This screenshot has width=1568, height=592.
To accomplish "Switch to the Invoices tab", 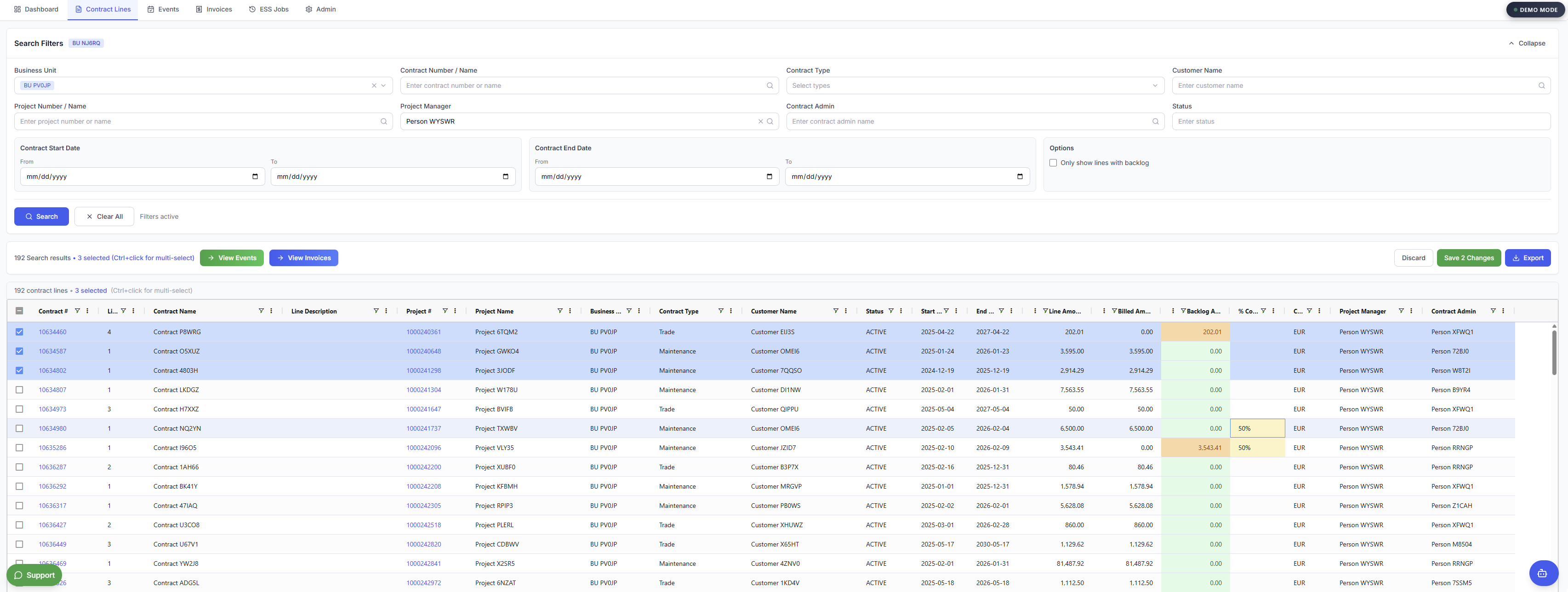I will click(214, 9).
